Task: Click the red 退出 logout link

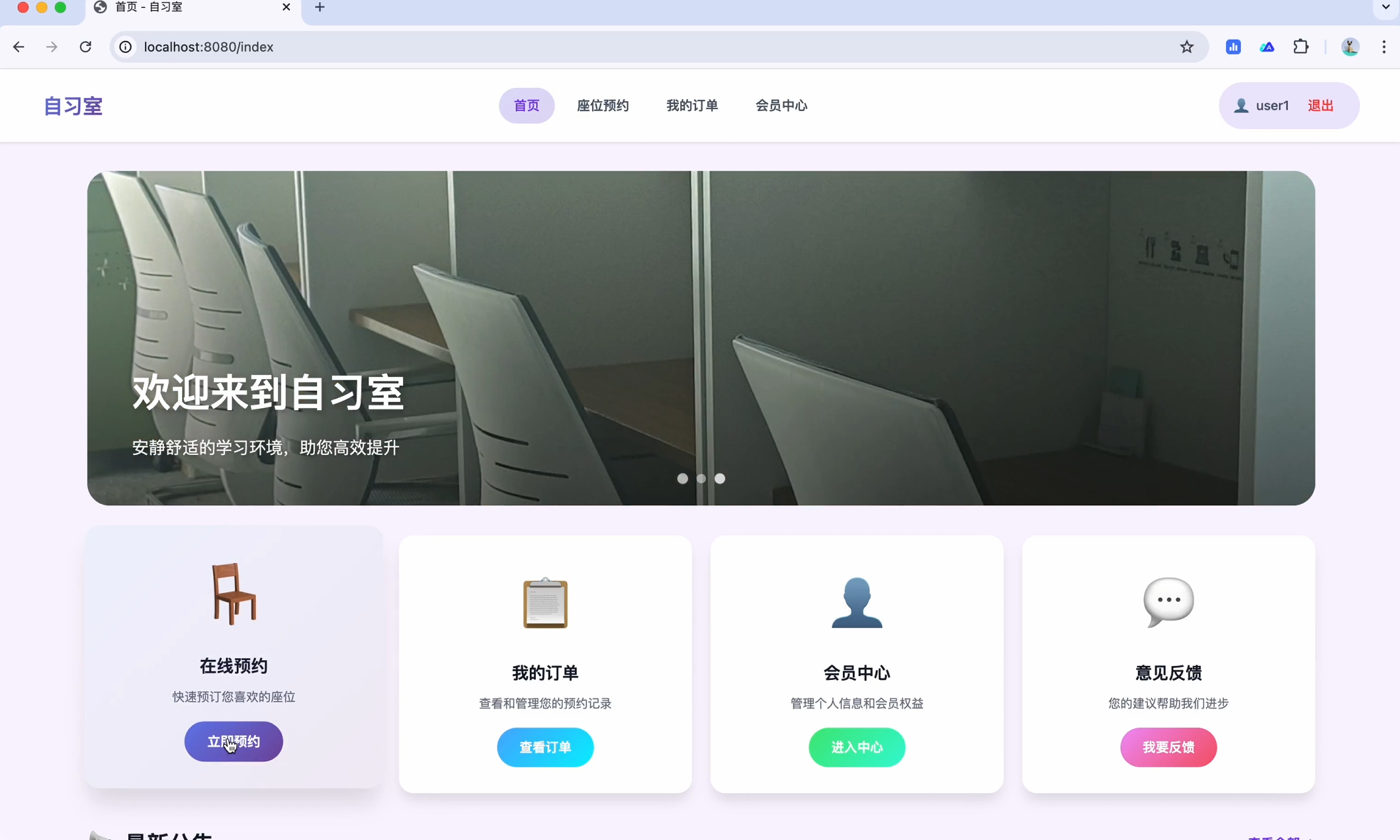Action: (x=1321, y=106)
